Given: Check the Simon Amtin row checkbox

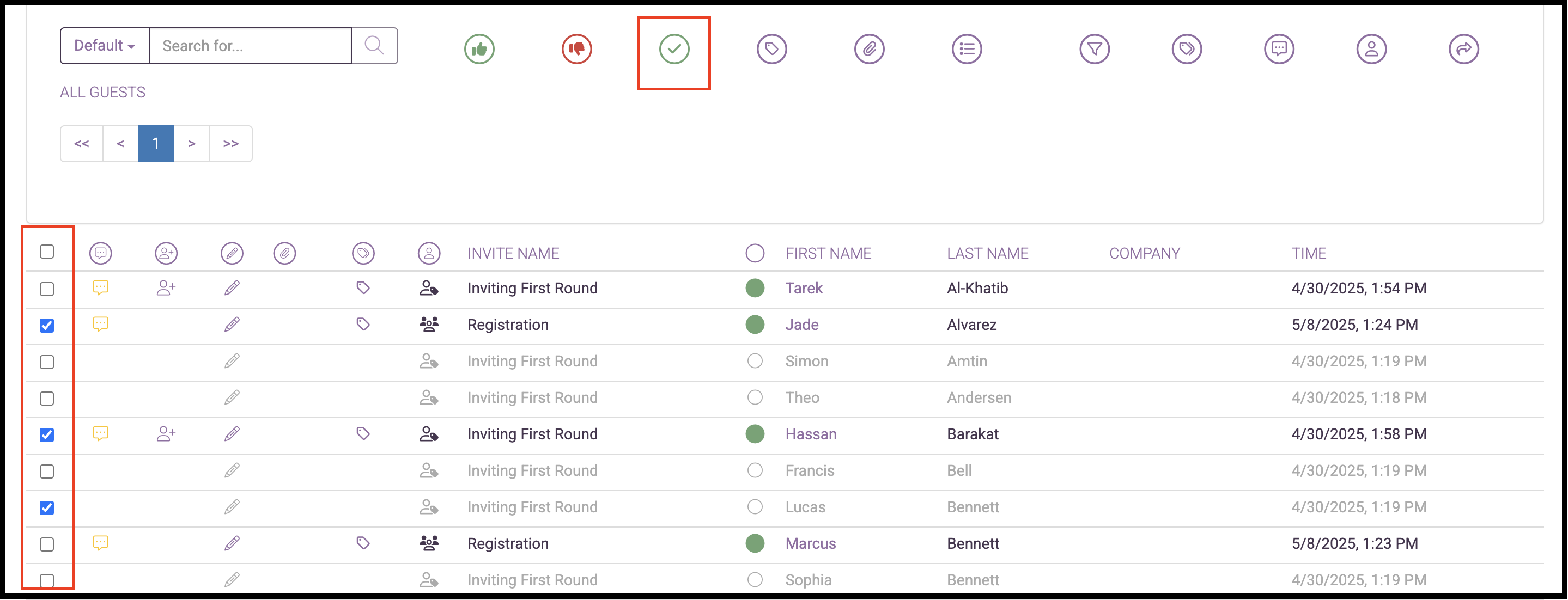Looking at the screenshot, I should [47, 362].
